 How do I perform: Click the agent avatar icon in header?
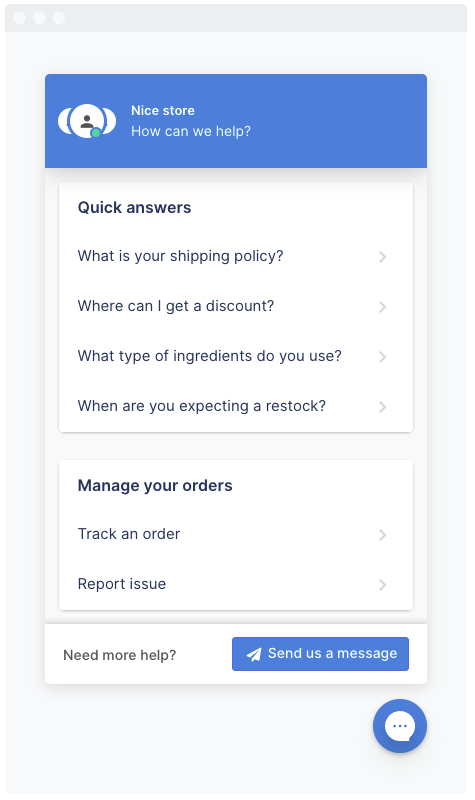(87, 121)
